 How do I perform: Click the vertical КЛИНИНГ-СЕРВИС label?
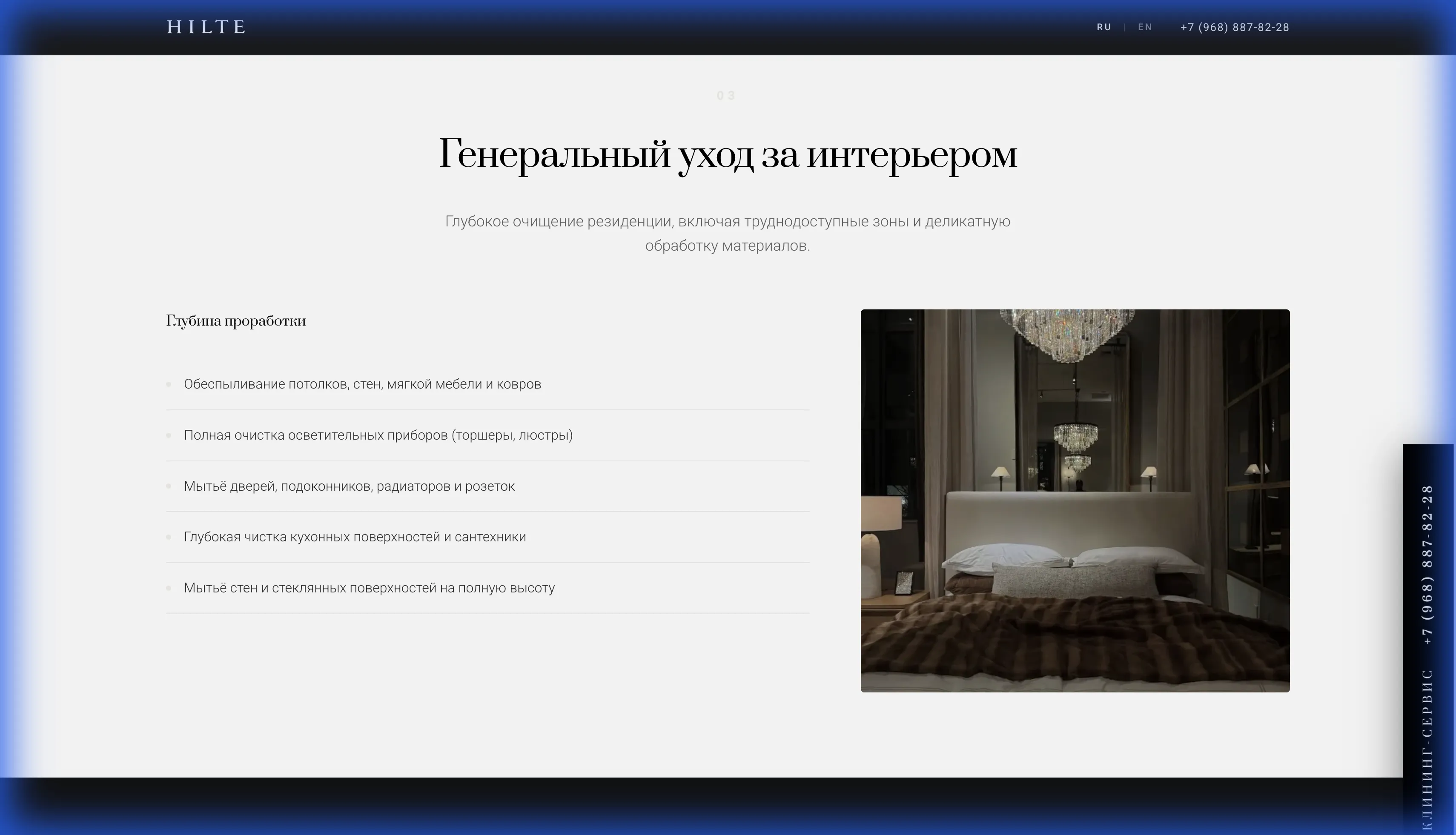pos(1428,749)
